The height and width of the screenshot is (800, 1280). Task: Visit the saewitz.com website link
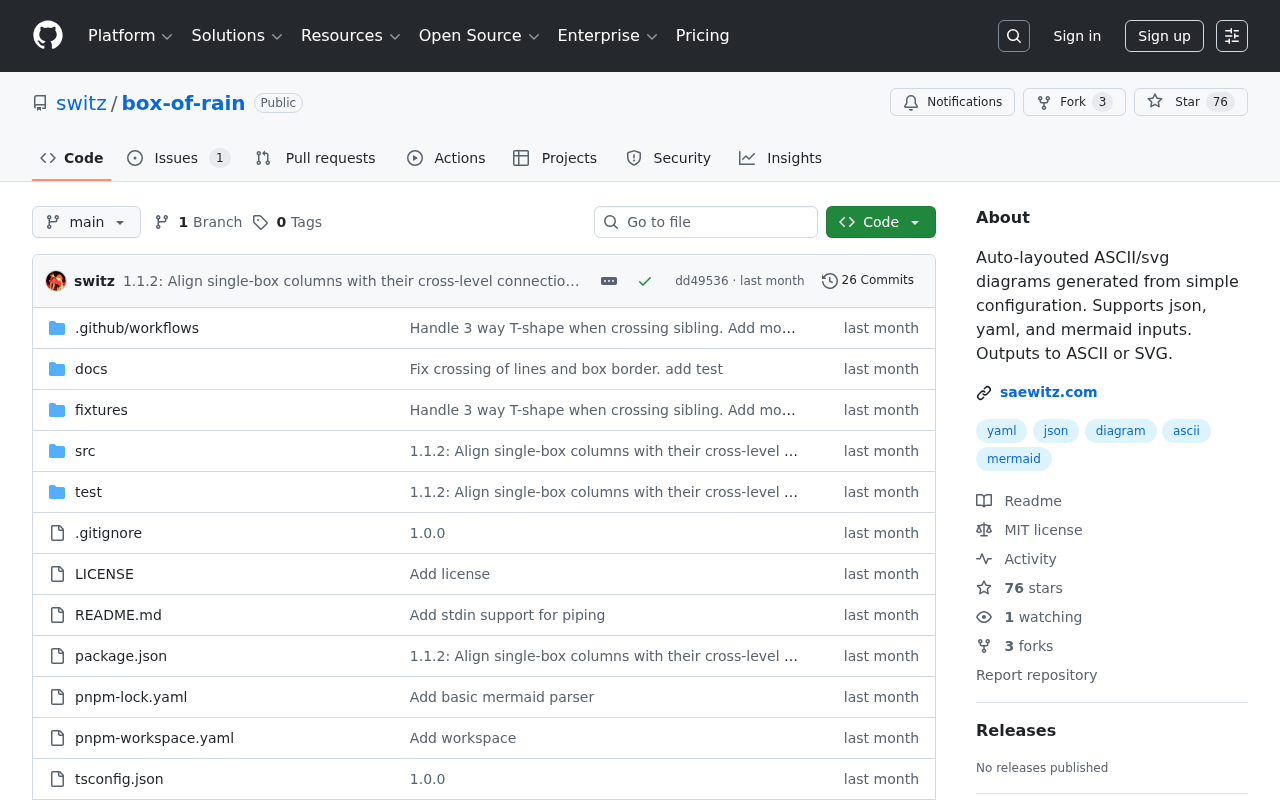1048,392
